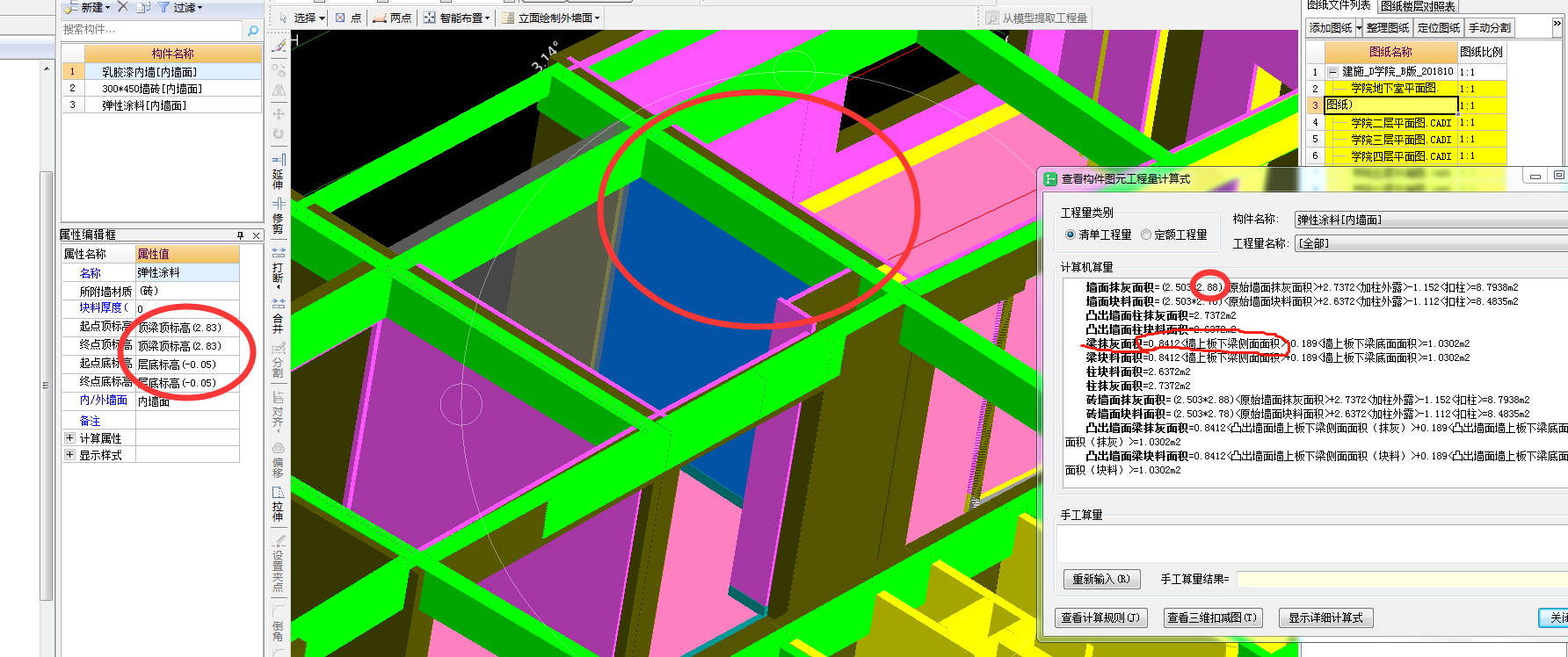The width and height of the screenshot is (1568, 657).
Task: Open the 选择 tool dropdown arrow
Action: point(322,18)
